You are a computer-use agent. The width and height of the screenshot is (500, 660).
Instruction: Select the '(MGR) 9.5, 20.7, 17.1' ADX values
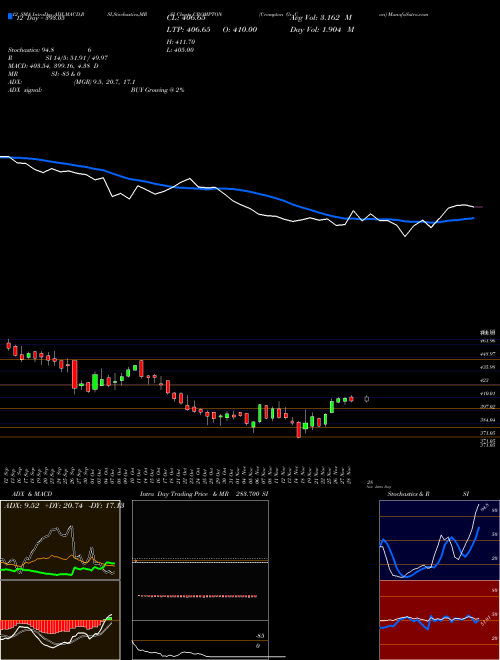(104, 82)
